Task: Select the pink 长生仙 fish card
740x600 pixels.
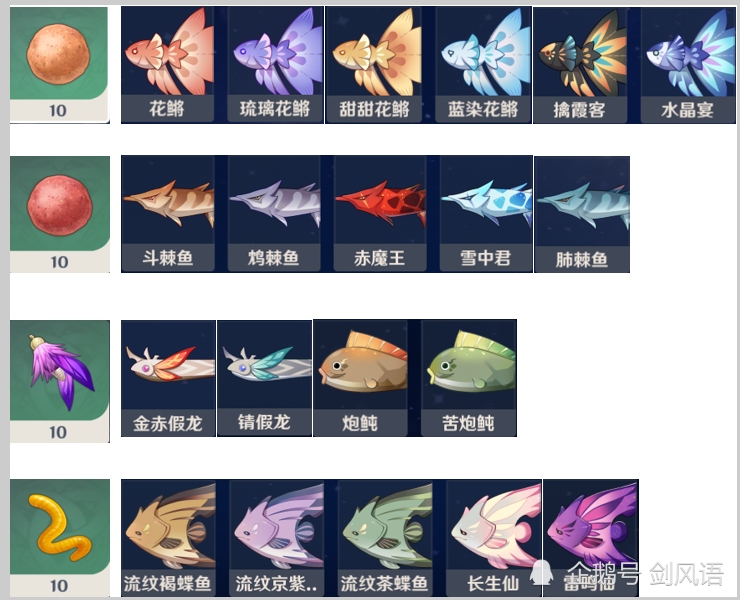Action: (x=494, y=538)
